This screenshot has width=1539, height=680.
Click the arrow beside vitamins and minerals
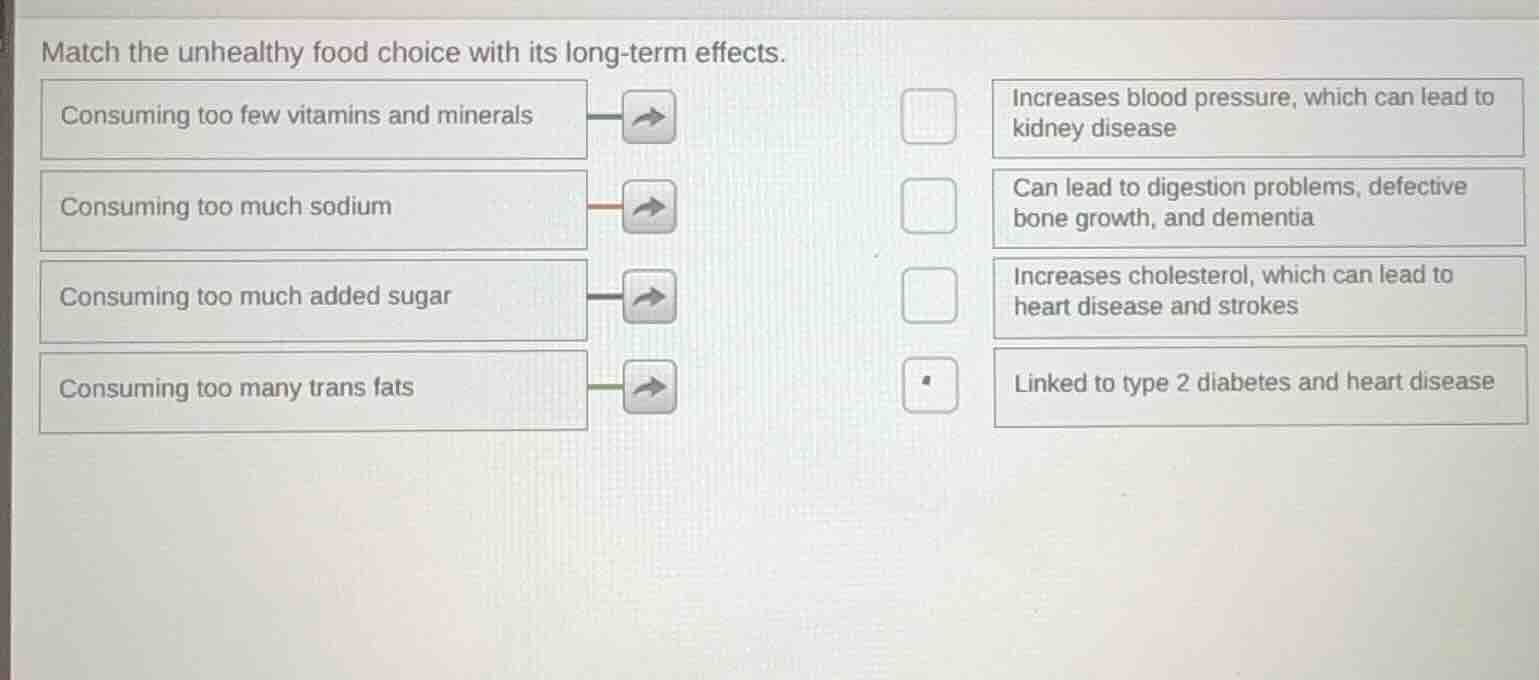648,117
